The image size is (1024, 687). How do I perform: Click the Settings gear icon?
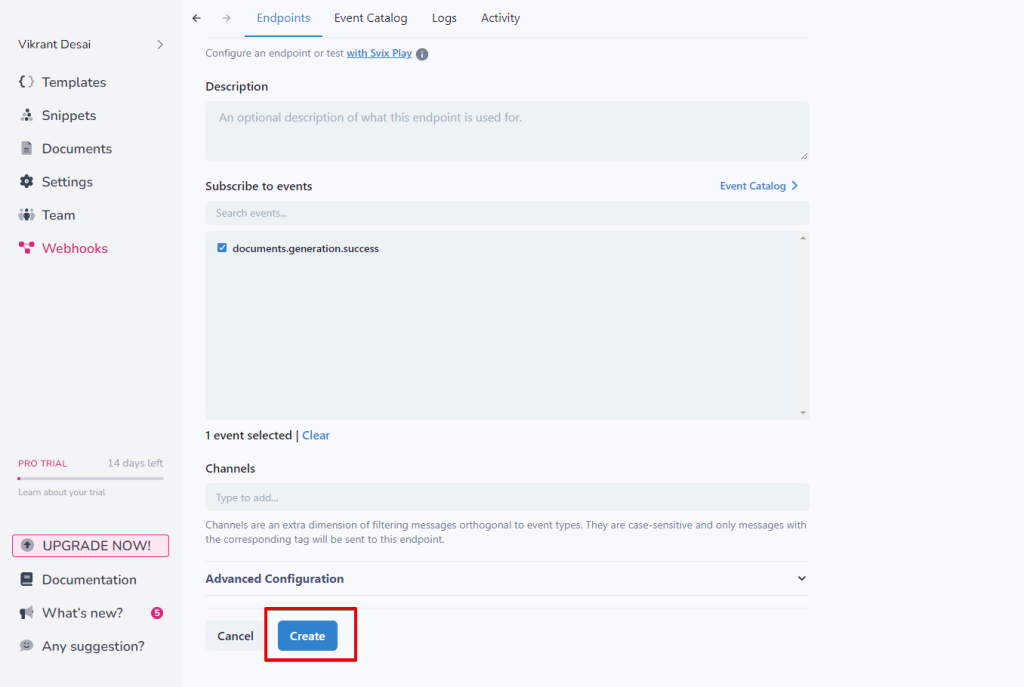(27, 181)
